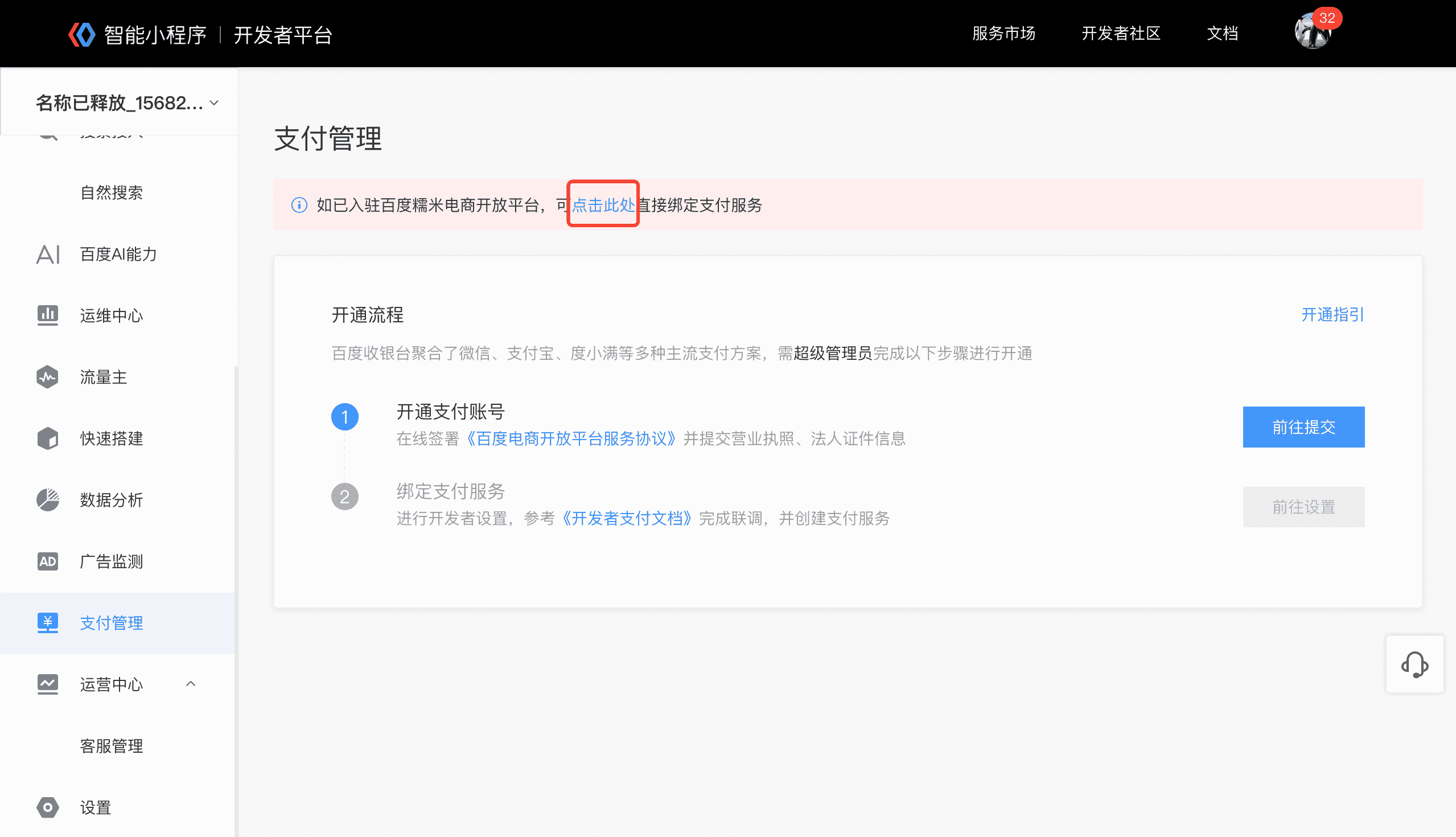The image size is (1456, 837).
Task: Click the 超级管理员 bold text
Action: [x=833, y=353]
